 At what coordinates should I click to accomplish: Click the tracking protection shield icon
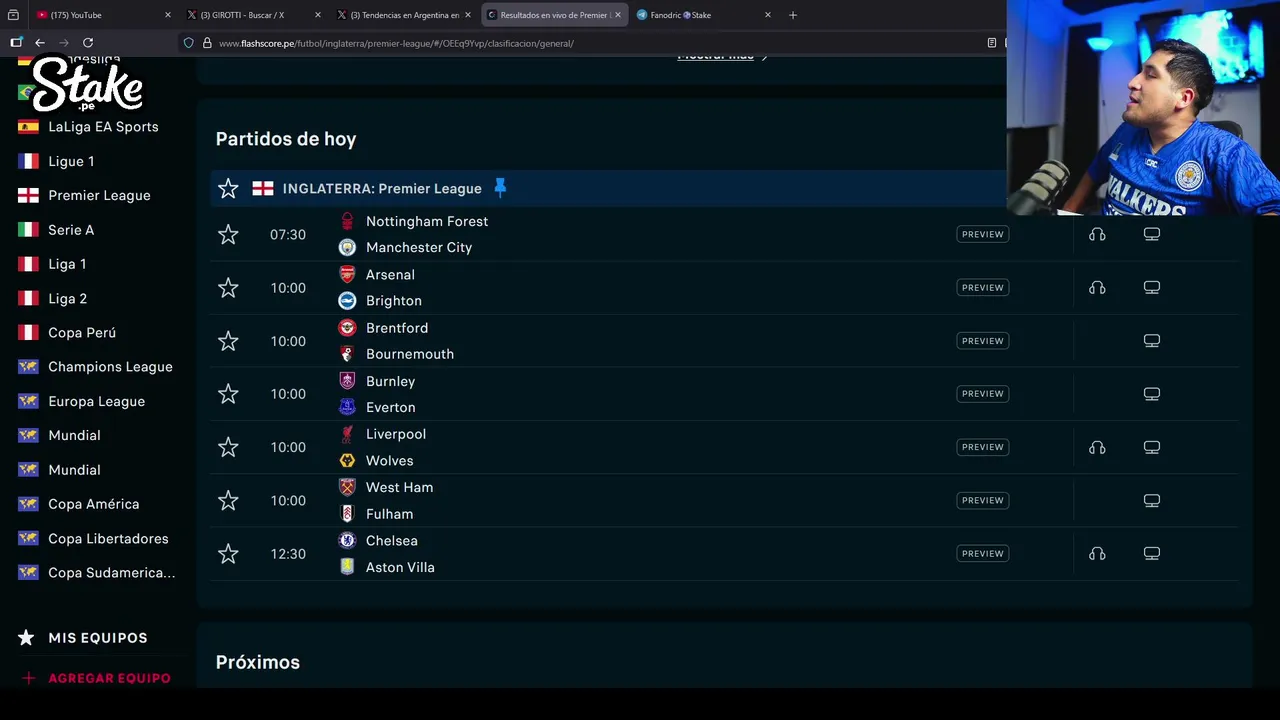click(x=188, y=43)
